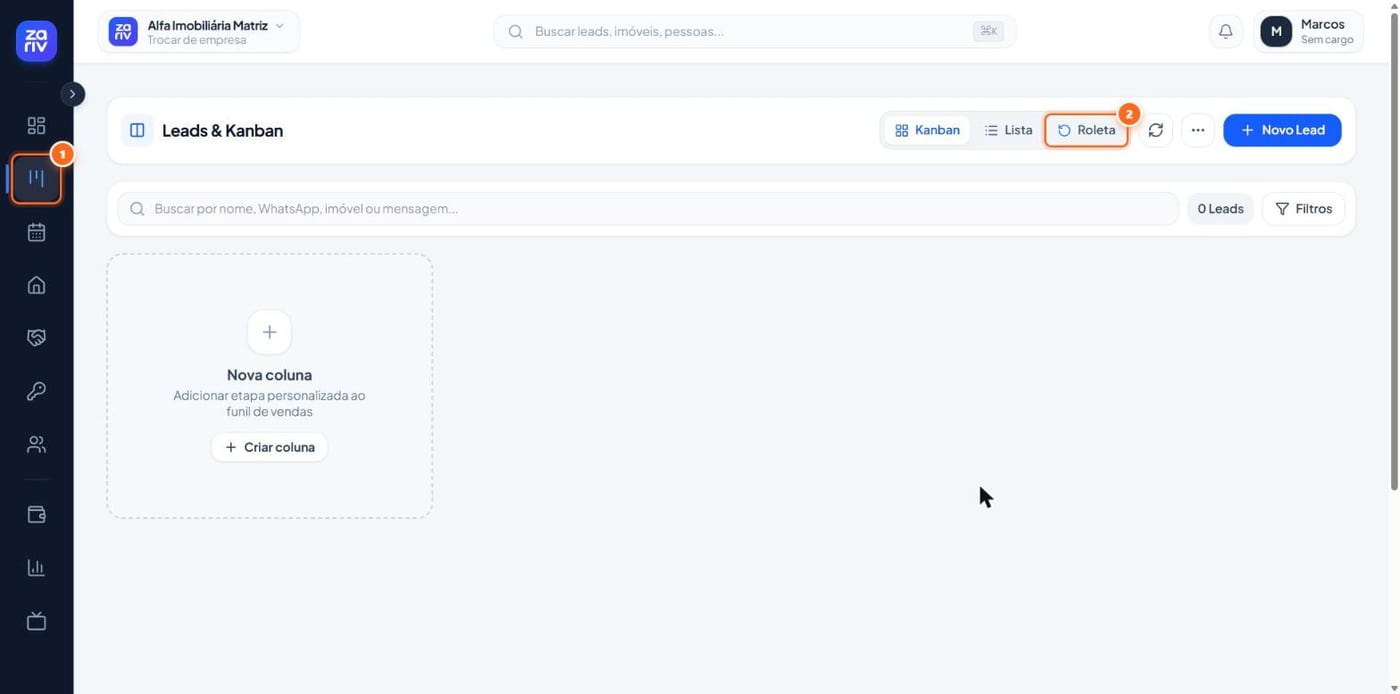Open the TV icon in sidebar

(36, 621)
